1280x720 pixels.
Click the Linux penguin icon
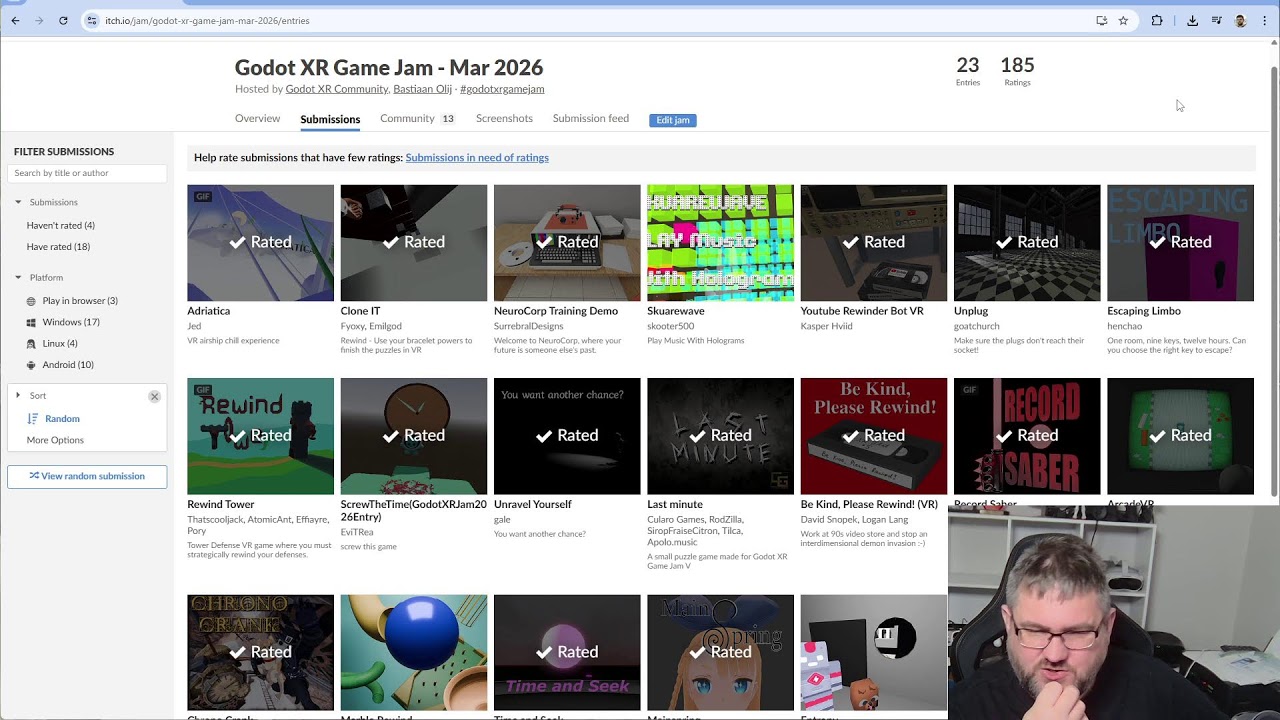tap(31, 344)
